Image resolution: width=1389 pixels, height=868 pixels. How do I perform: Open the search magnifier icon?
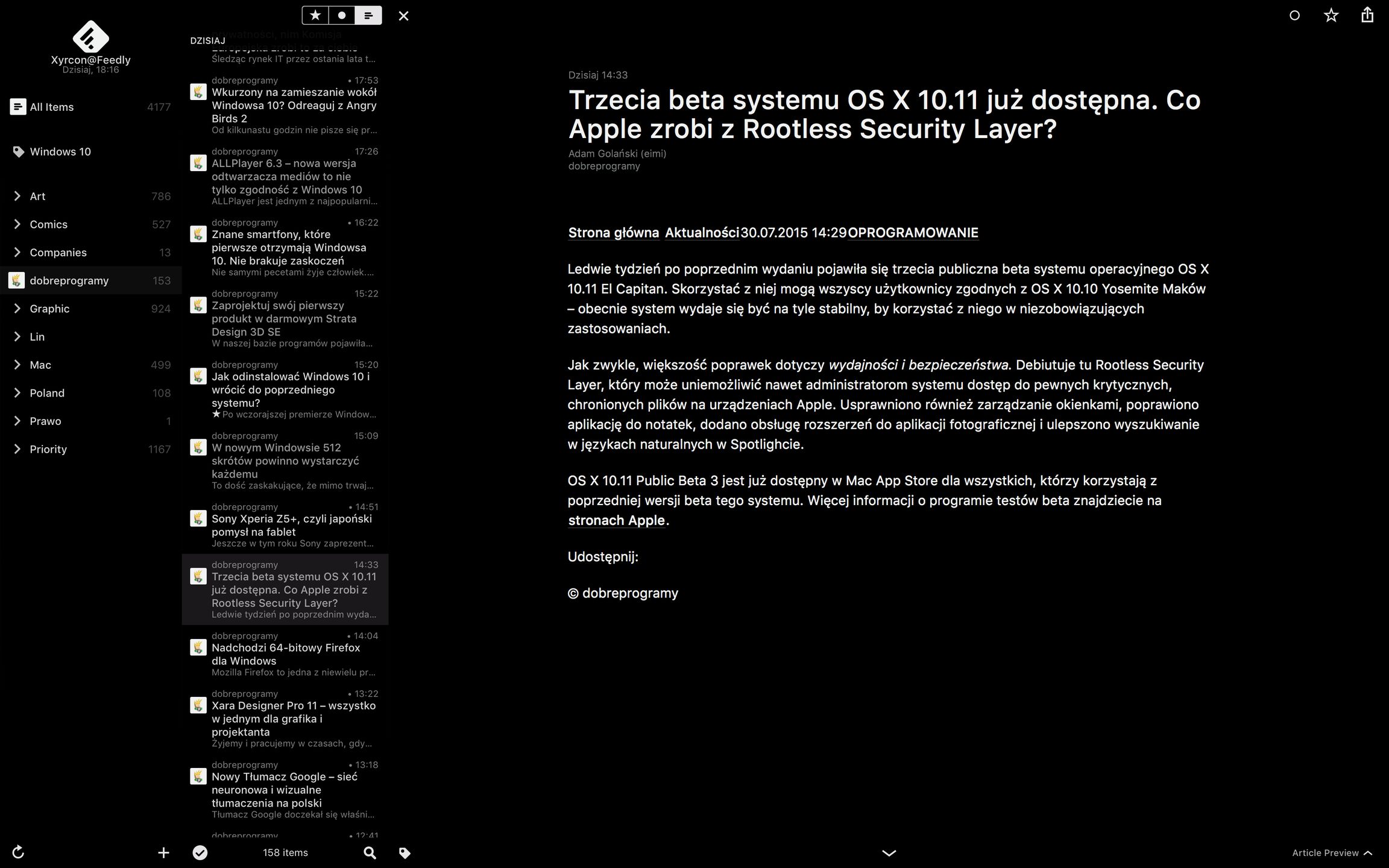tap(370, 852)
